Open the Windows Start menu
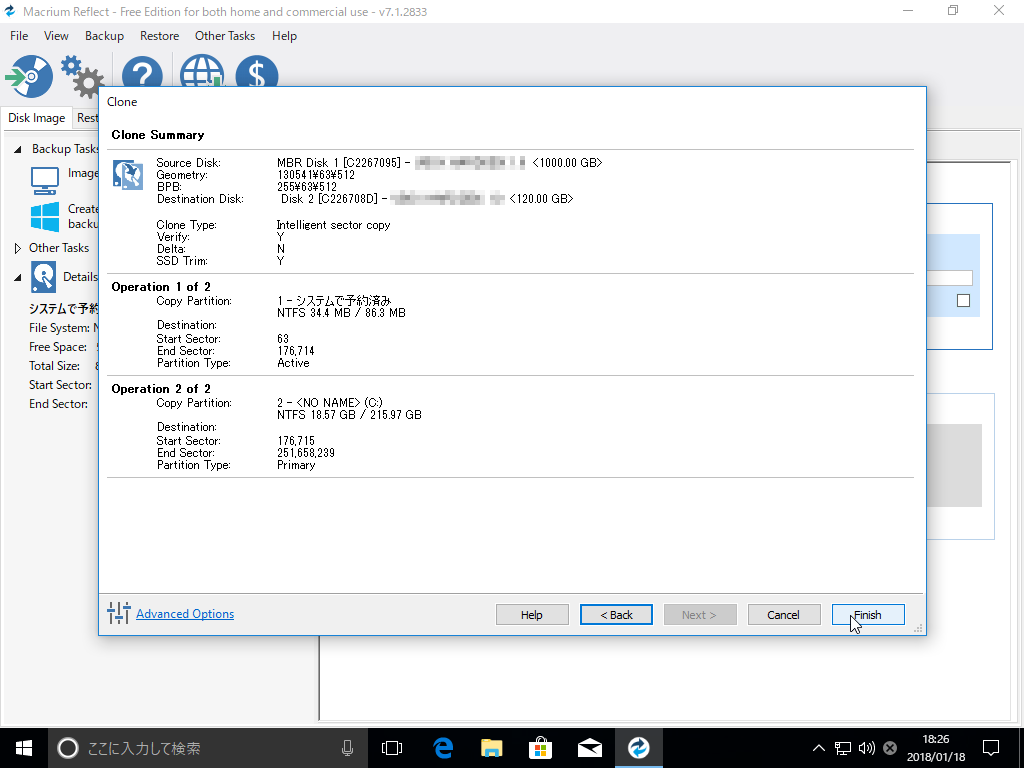Image resolution: width=1024 pixels, height=768 pixels. click(x=24, y=748)
